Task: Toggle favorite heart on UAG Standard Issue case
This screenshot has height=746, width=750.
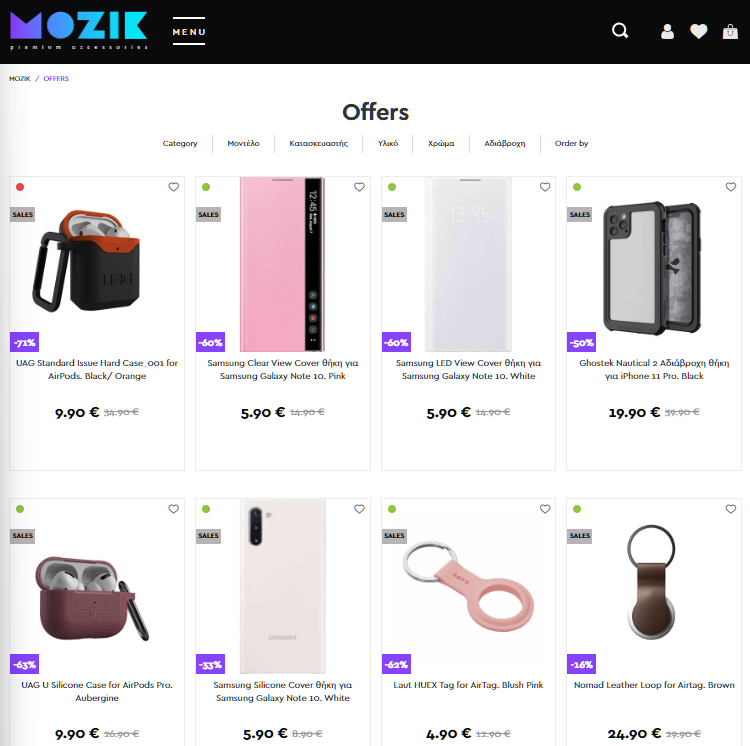Action: pyautogui.click(x=174, y=187)
